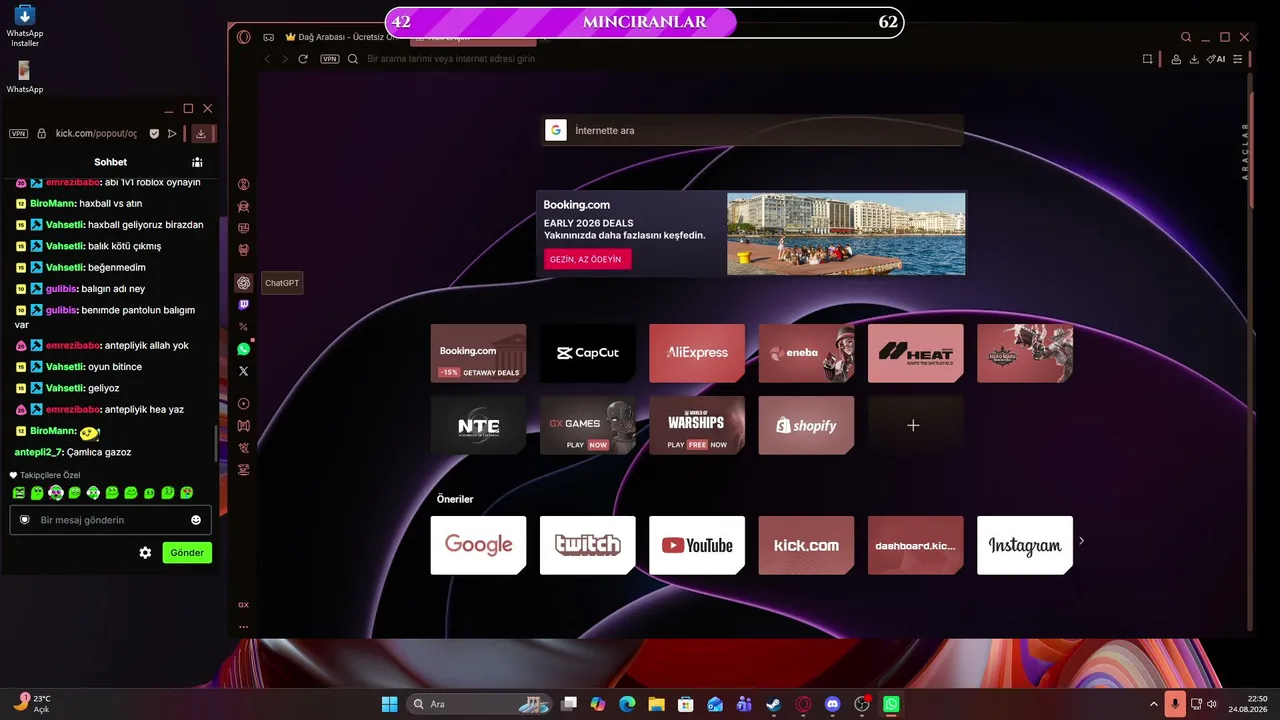Open WhatsApp in the Opera sidebar

[243, 349]
